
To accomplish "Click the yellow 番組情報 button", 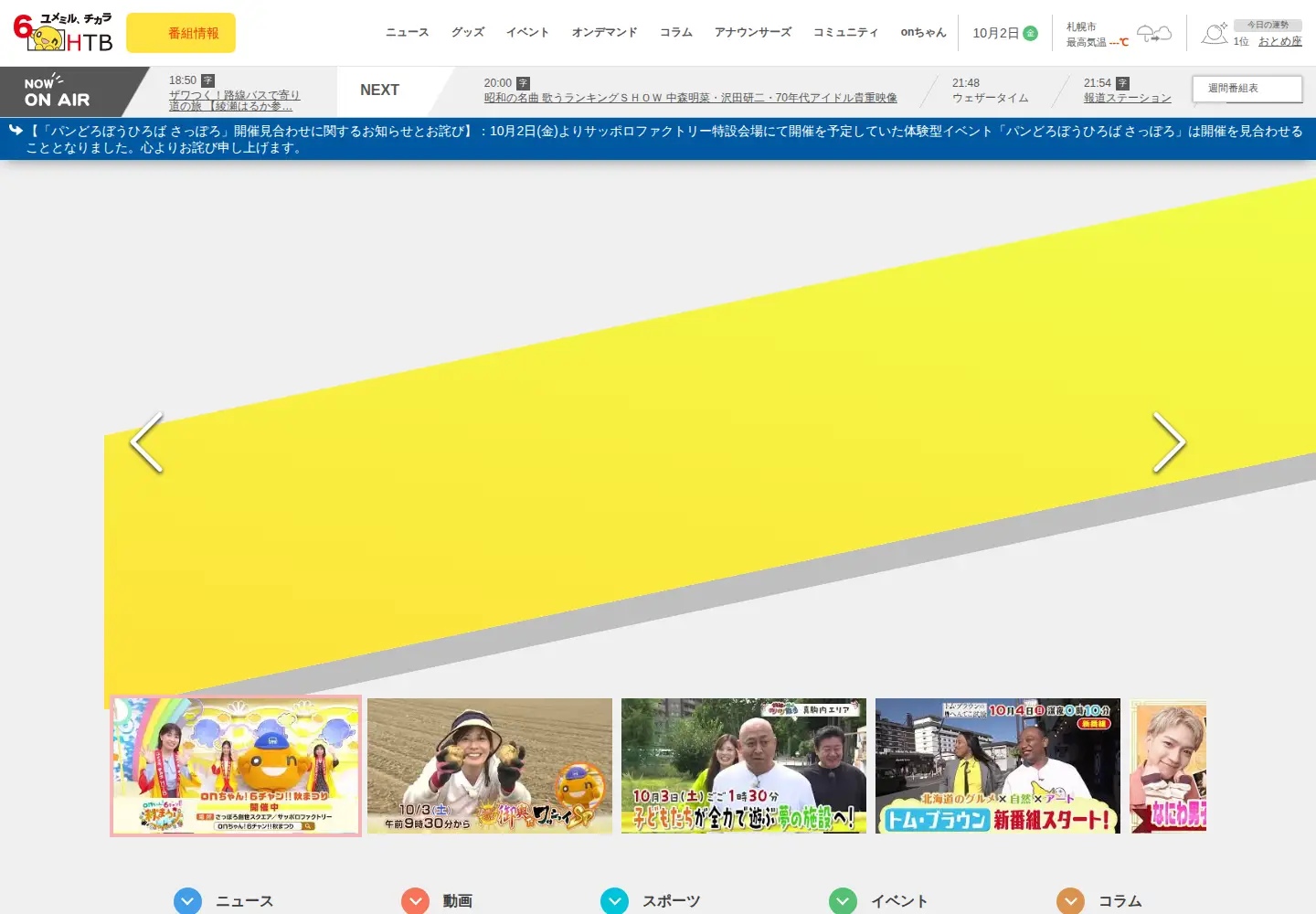I will tap(181, 33).
